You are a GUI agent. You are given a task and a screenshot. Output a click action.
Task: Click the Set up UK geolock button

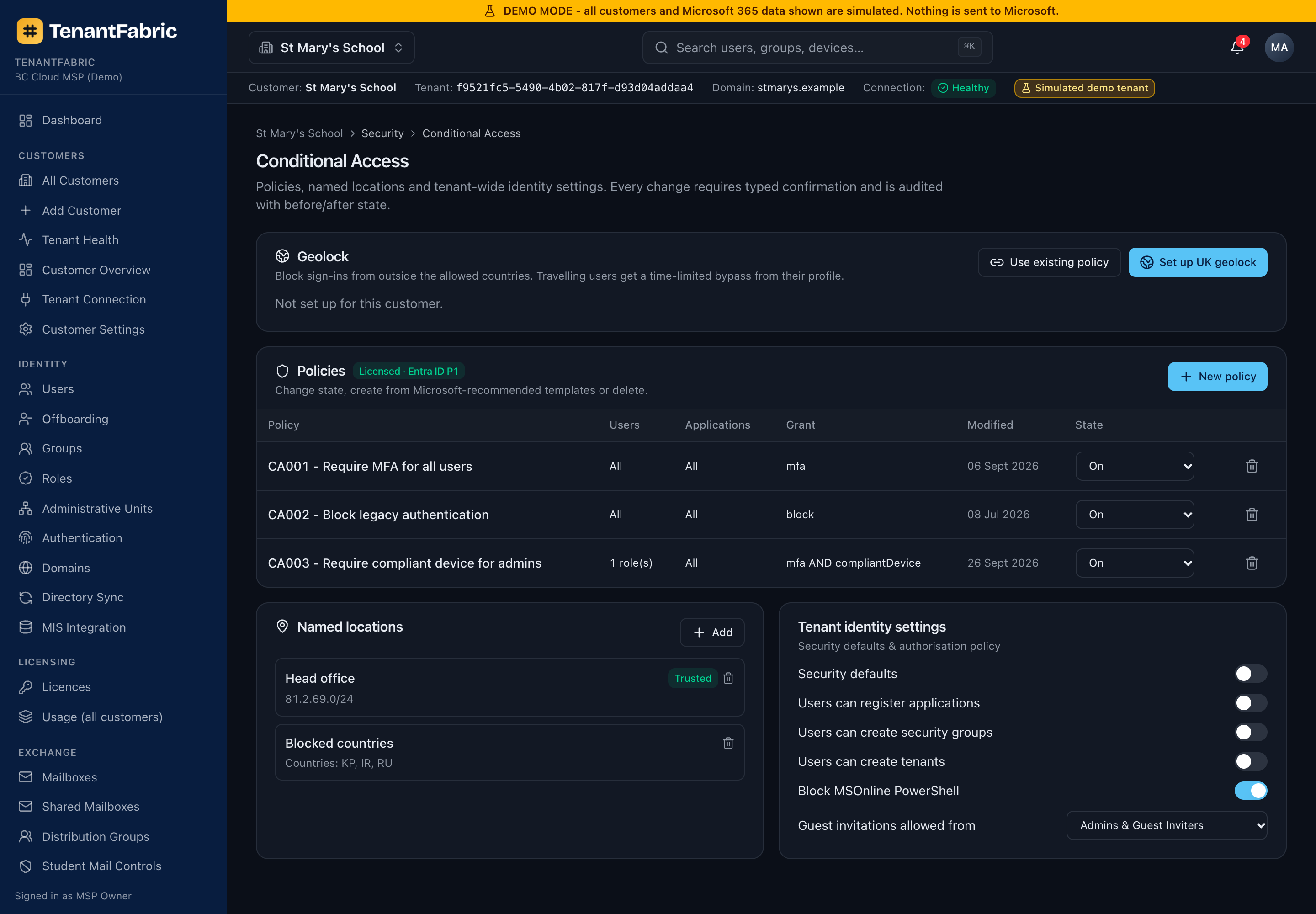pyautogui.click(x=1198, y=262)
